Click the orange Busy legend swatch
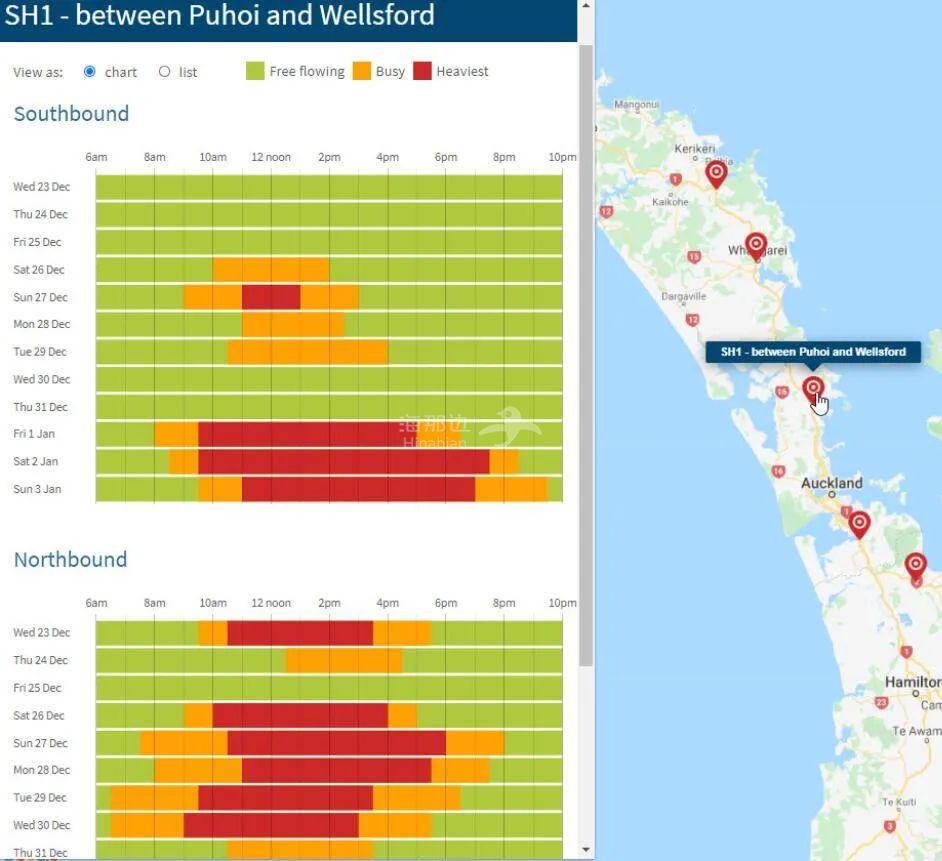The width and height of the screenshot is (942, 861). [x=361, y=71]
